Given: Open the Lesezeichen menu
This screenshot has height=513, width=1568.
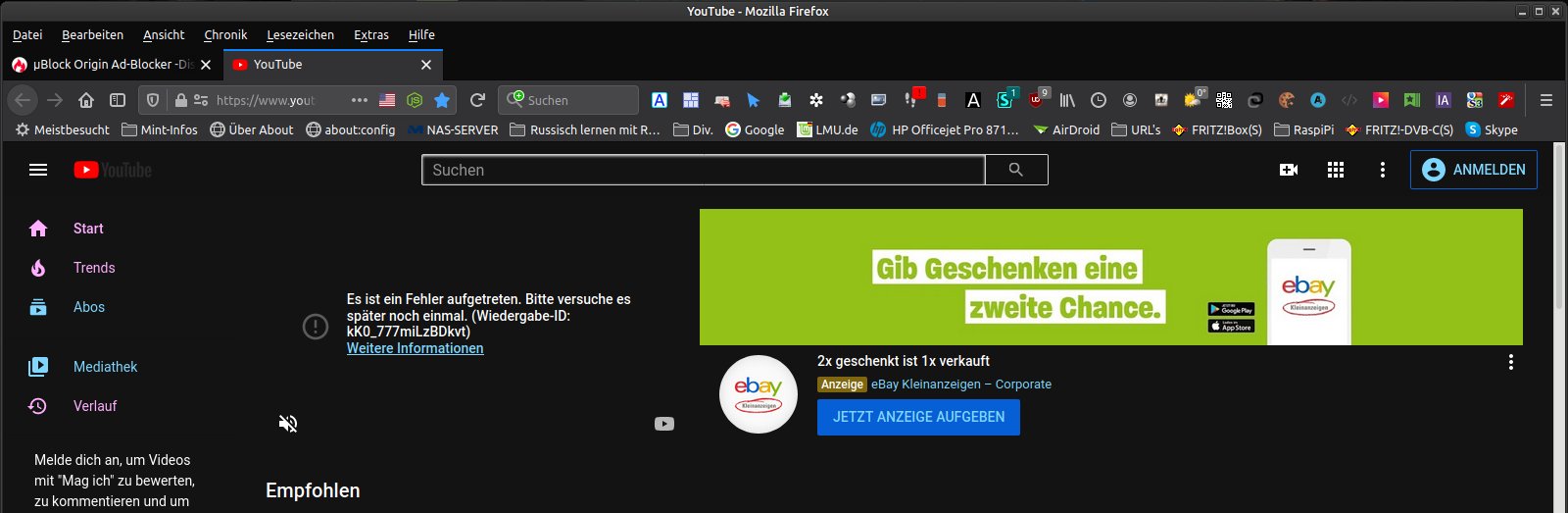Looking at the screenshot, I should [300, 34].
